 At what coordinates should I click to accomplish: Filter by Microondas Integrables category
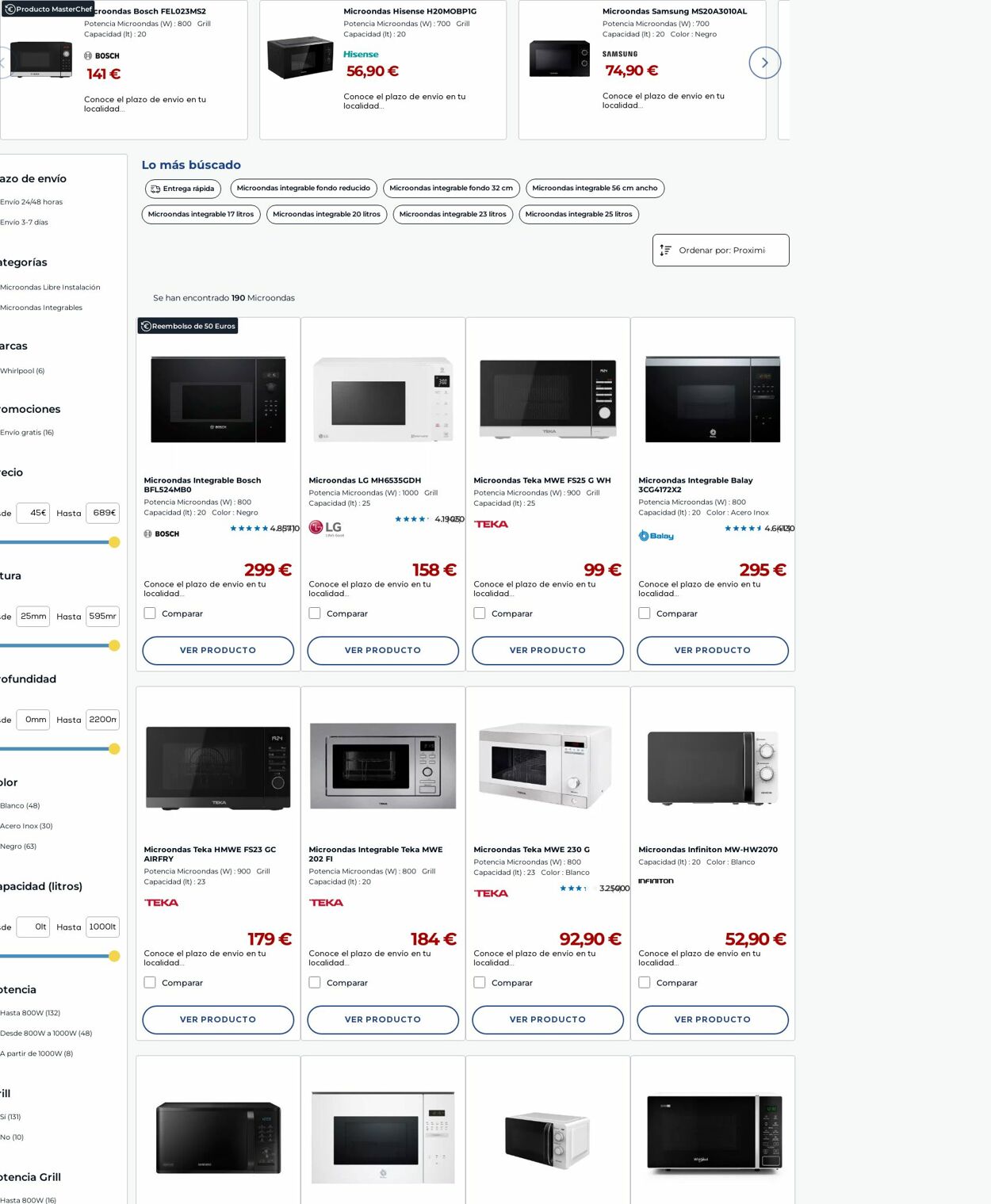pyautogui.click(x=41, y=308)
